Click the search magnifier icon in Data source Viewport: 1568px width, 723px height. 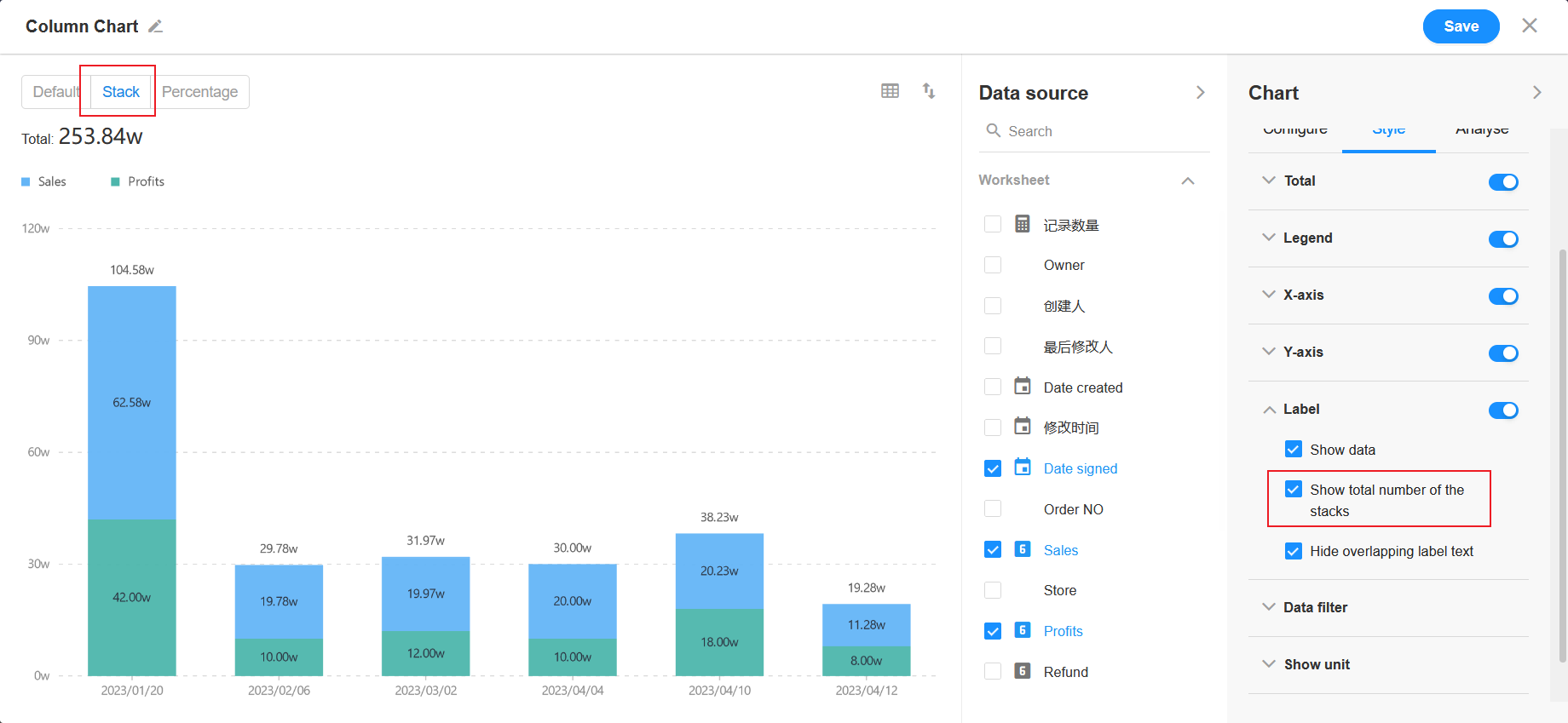[993, 130]
